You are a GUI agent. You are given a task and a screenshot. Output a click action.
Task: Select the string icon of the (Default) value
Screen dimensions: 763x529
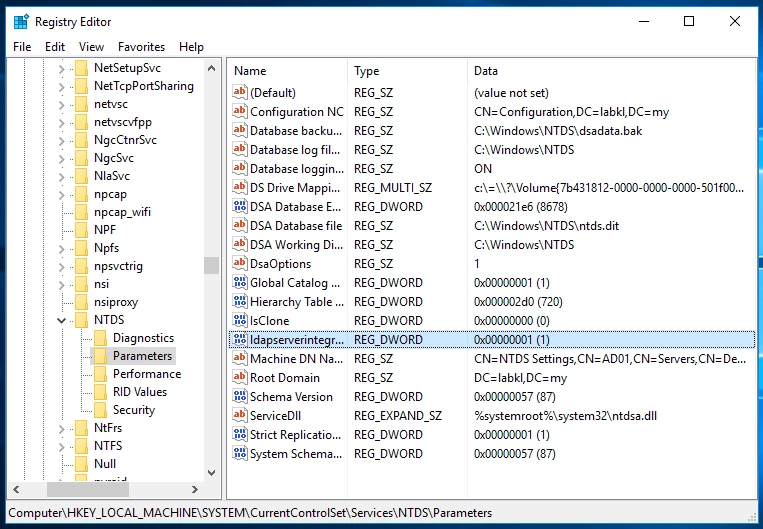click(x=240, y=92)
